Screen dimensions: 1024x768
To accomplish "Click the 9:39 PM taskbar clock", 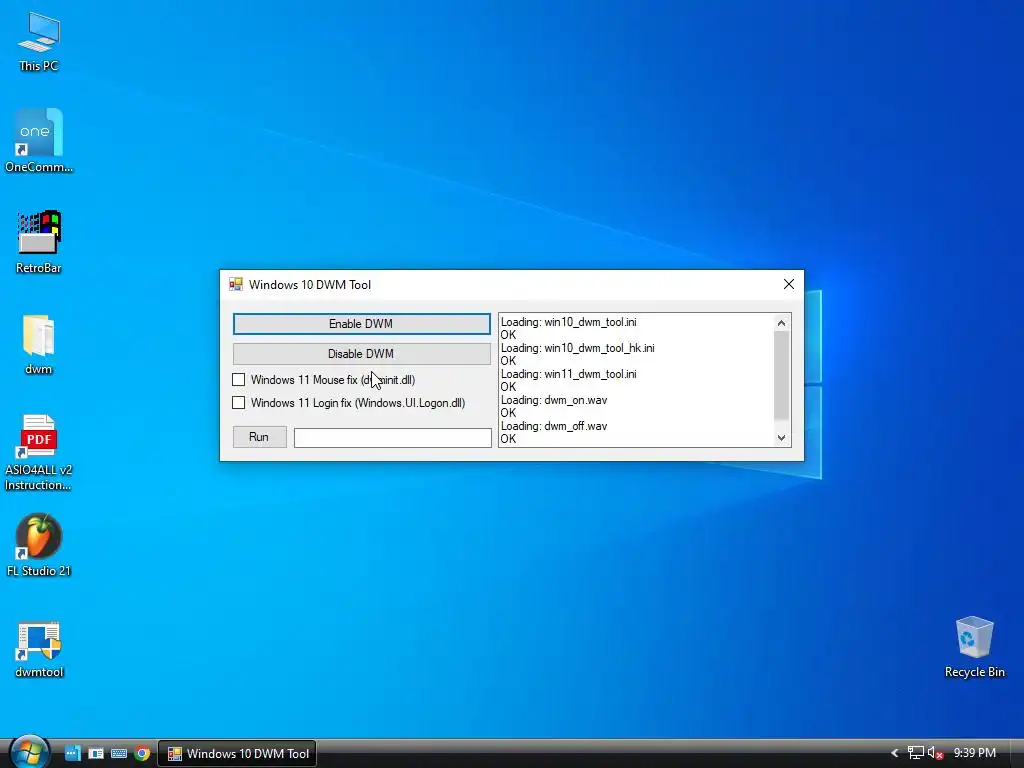I will click(974, 753).
